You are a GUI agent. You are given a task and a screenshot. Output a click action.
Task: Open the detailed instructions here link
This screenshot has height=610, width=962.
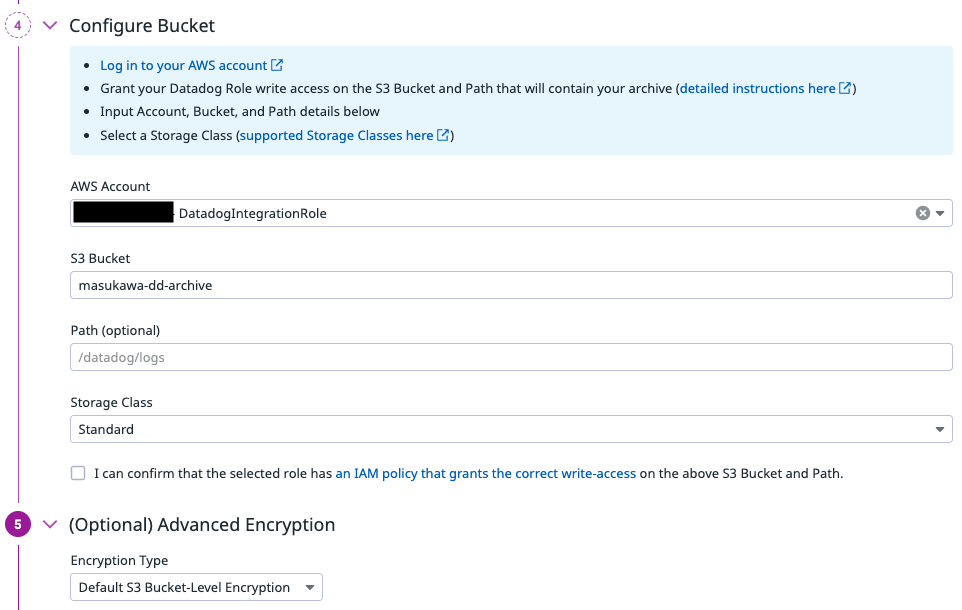(x=757, y=89)
